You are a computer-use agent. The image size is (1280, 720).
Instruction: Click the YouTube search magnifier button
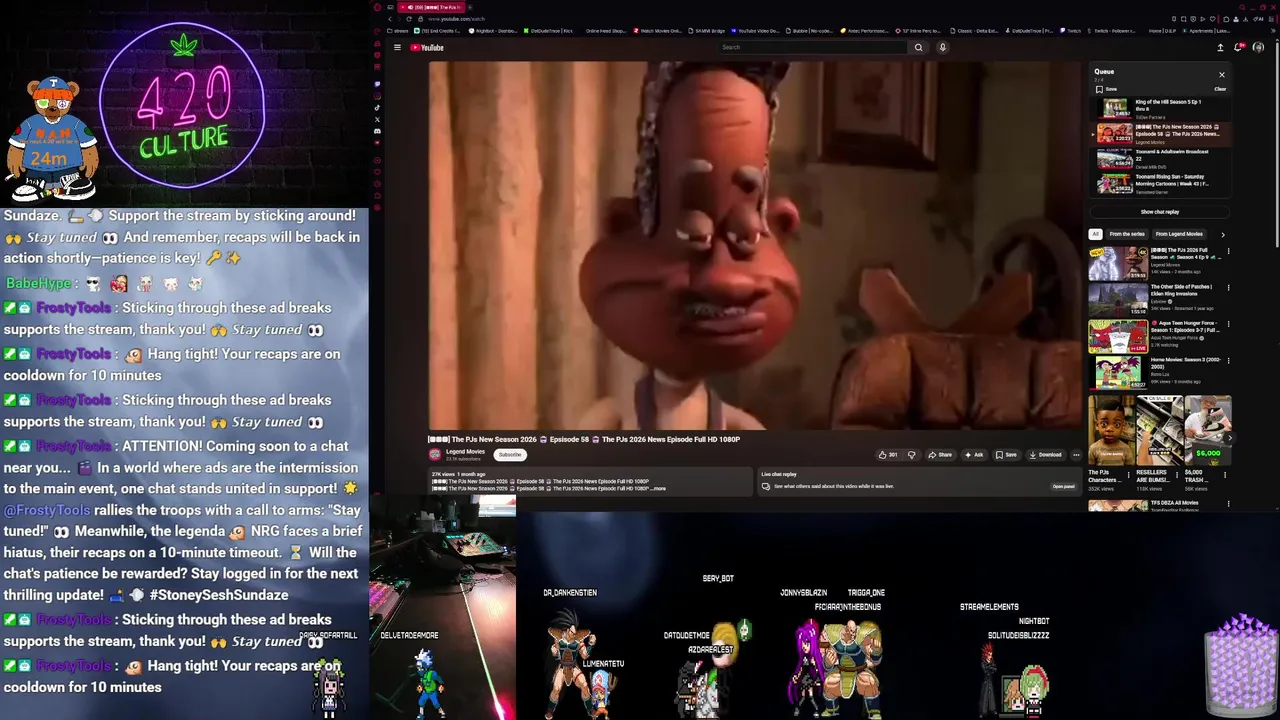pyautogui.click(x=918, y=47)
